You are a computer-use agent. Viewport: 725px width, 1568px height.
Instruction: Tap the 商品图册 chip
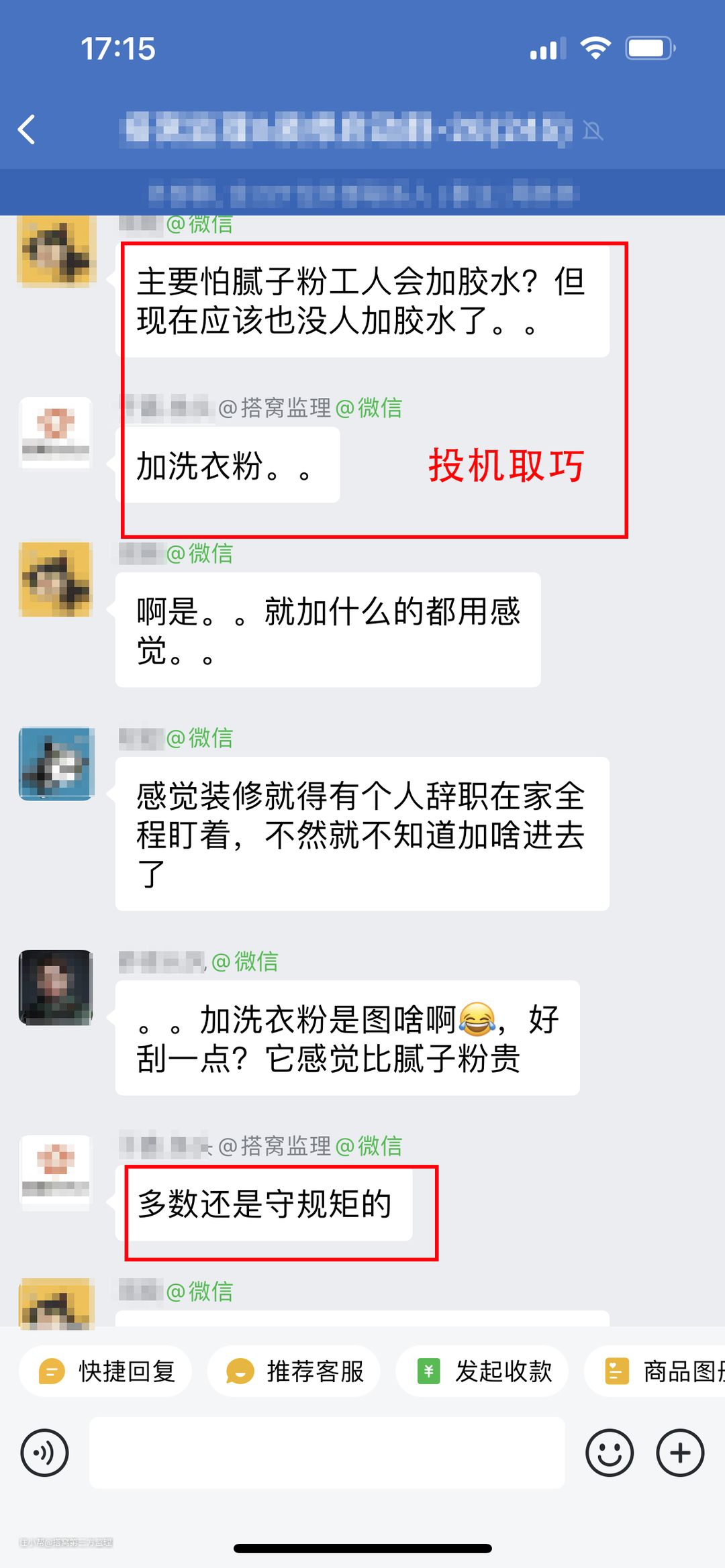pyautogui.click(x=655, y=1371)
